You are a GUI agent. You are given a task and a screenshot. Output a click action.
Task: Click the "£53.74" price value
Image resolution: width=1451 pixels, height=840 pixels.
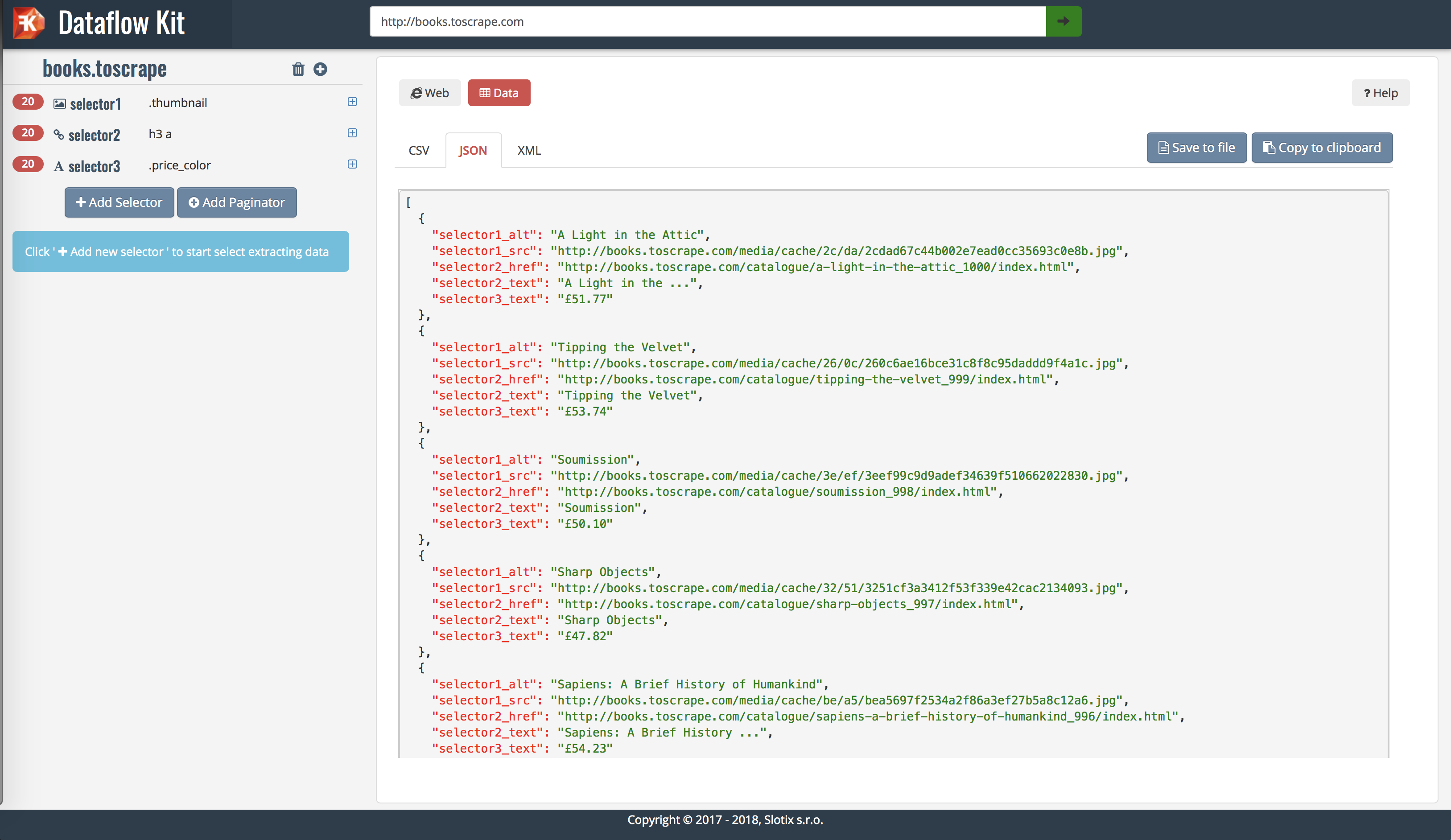click(x=585, y=412)
